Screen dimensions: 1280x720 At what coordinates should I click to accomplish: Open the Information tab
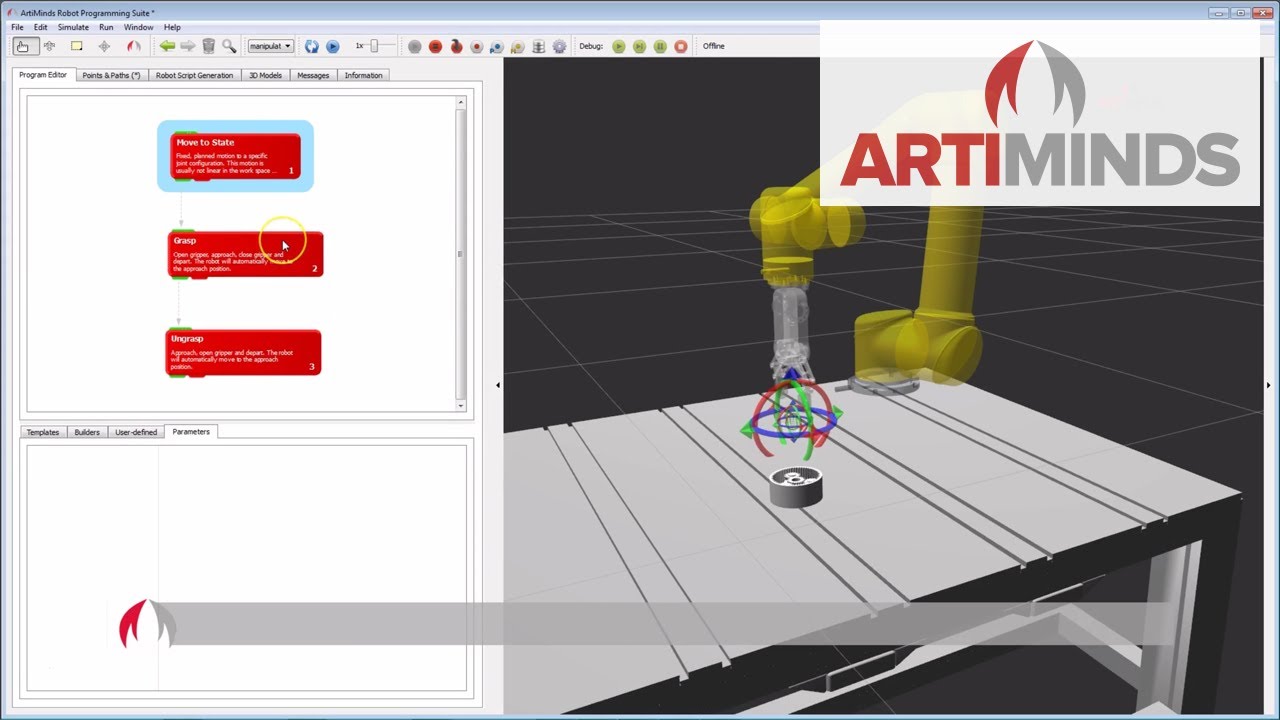(363, 75)
